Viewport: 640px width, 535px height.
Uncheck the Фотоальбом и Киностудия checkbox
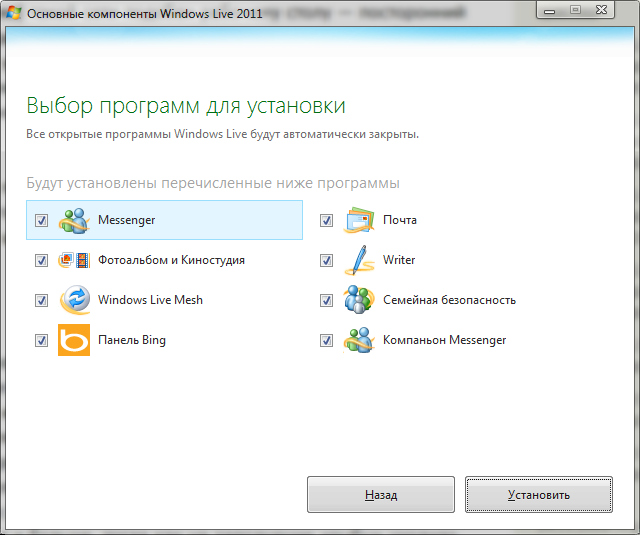[x=41, y=260]
